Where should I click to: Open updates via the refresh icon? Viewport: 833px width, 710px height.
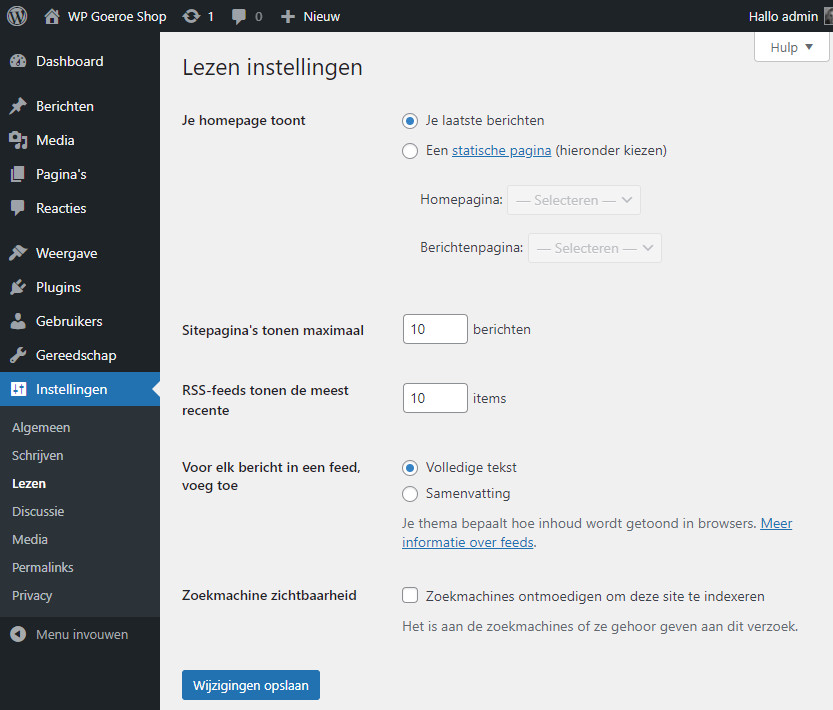tap(190, 16)
